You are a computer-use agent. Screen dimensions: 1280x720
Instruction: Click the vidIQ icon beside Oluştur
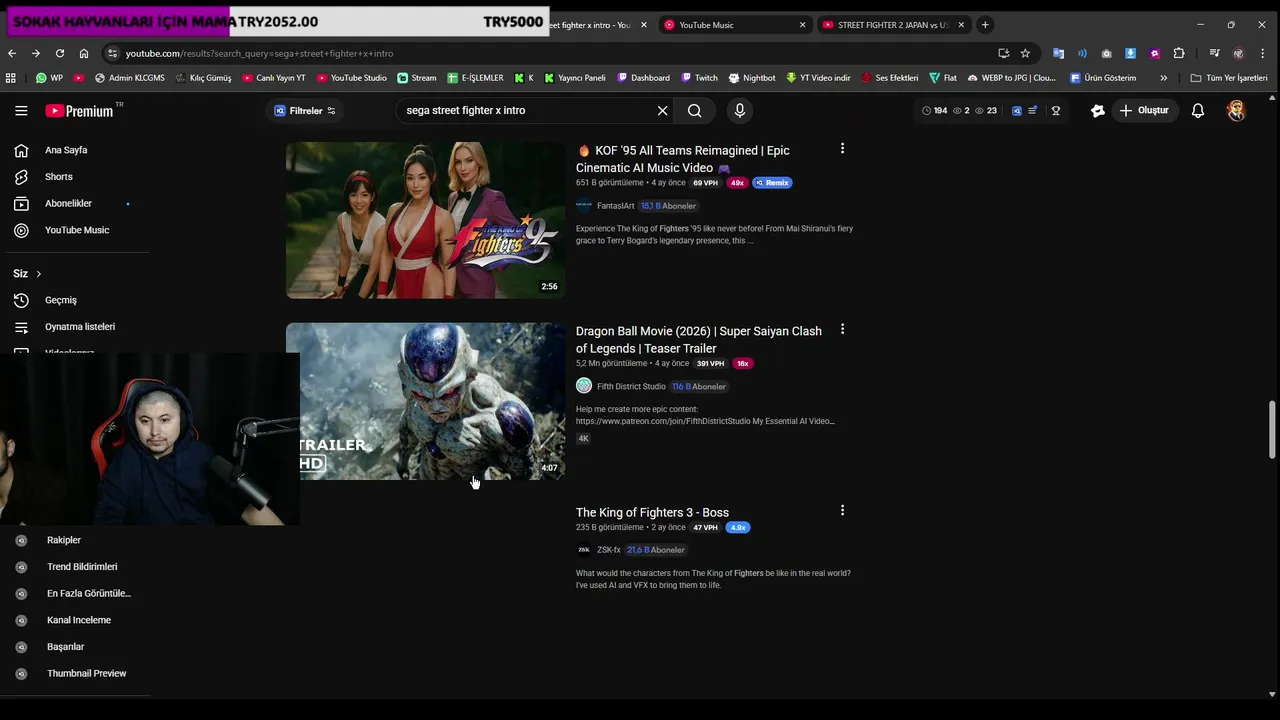[1097, 111]
